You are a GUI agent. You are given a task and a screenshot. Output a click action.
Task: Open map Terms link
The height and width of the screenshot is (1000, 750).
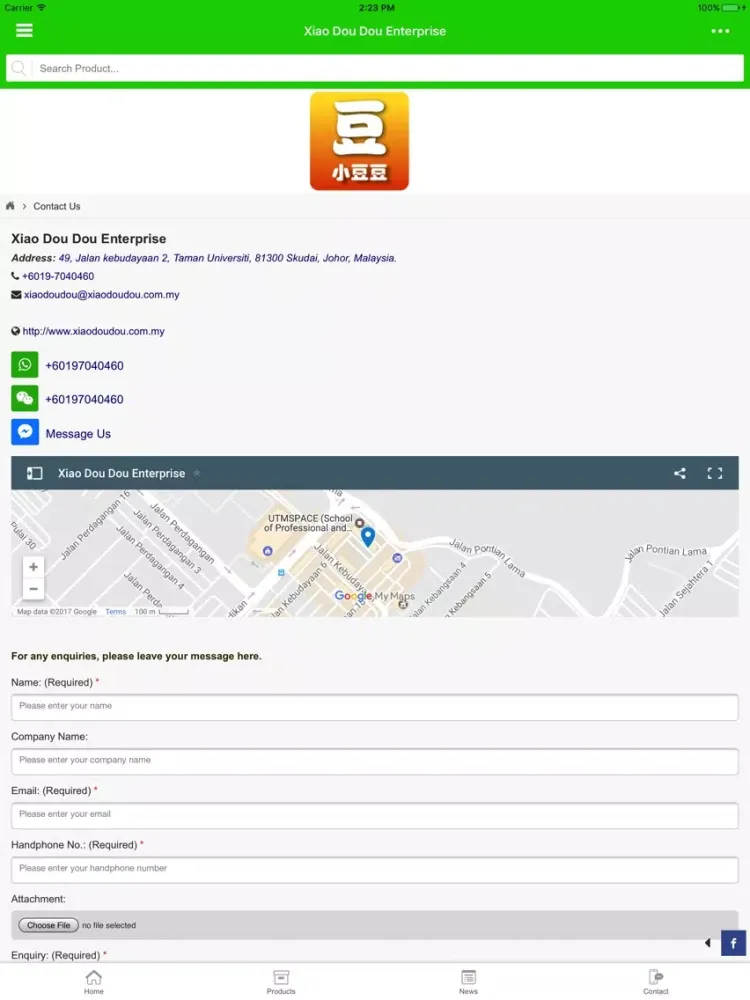tap(115, 612)
